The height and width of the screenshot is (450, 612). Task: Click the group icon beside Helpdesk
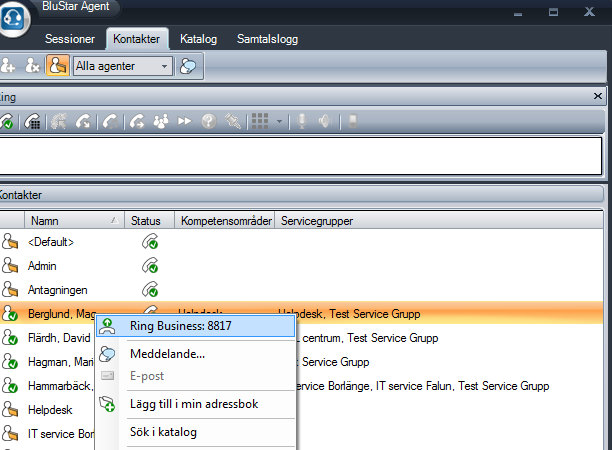(x=9, y=410)
